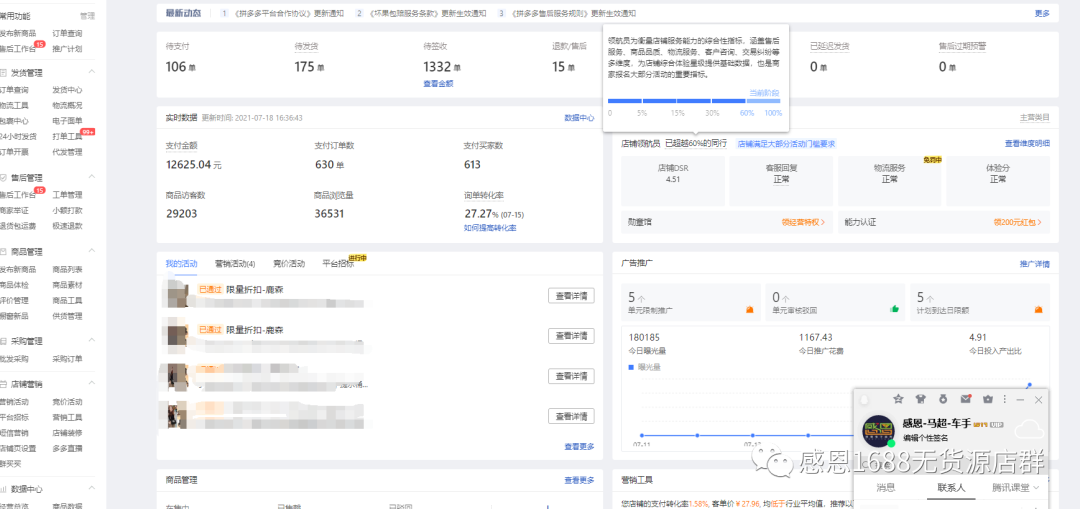Open 工单管理 in sidebar
This screenshot has height=509, width=1080.
click(67, 195)
